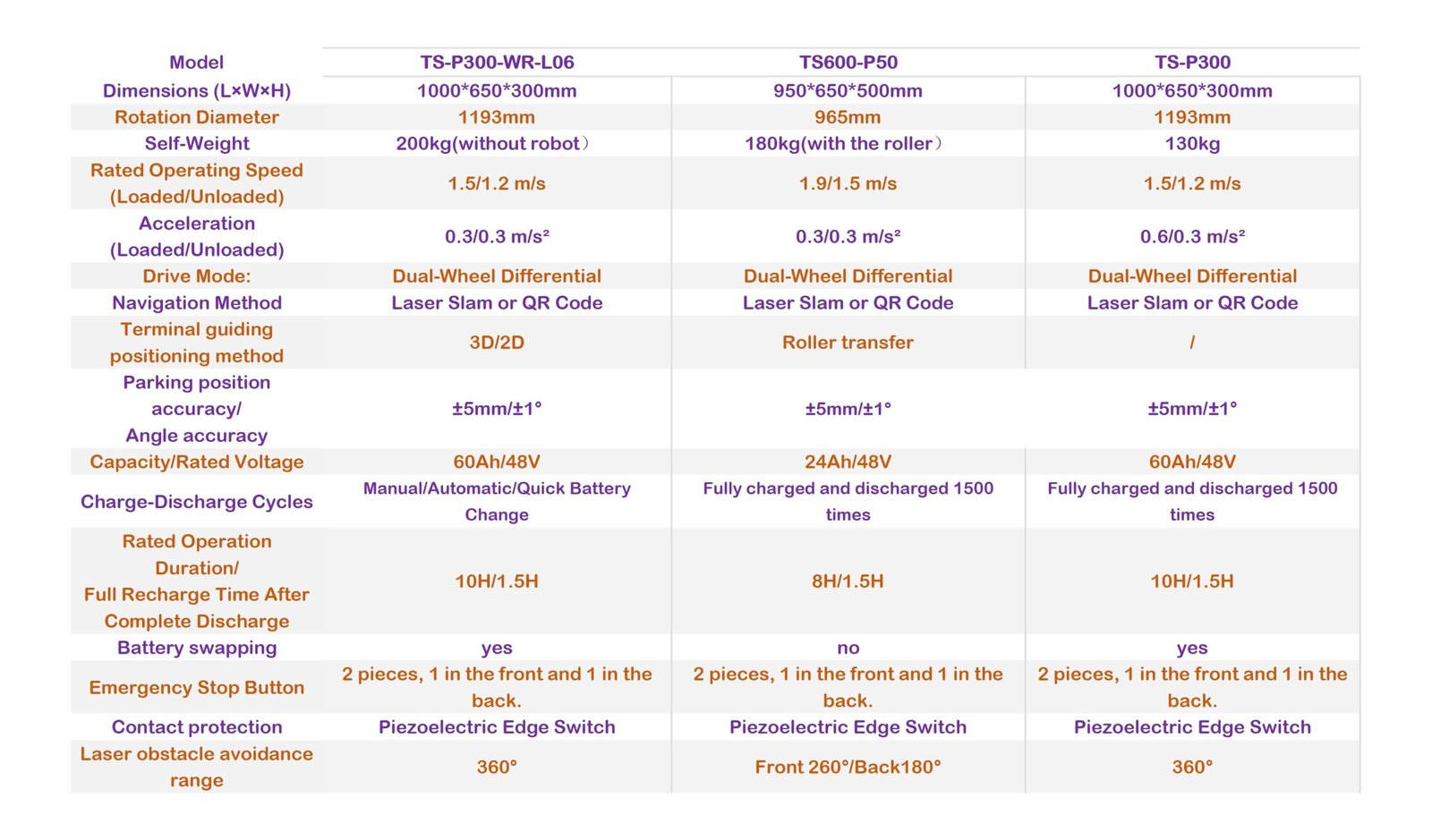The image size is (1432, 840).
Task: Select the Front 260°/Back180° cell
Action: pos(848,768)
